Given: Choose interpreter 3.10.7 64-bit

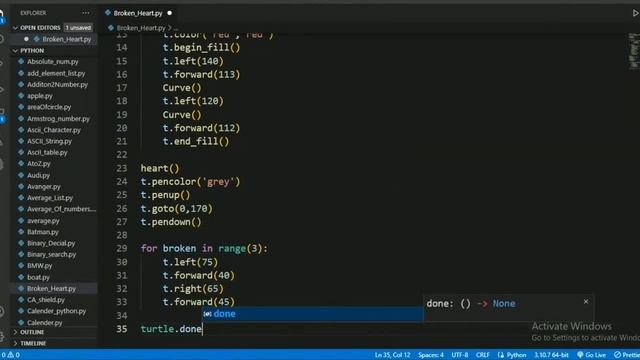Looking at the screenshot, I should pyautogui.click(x=551, y=355).
